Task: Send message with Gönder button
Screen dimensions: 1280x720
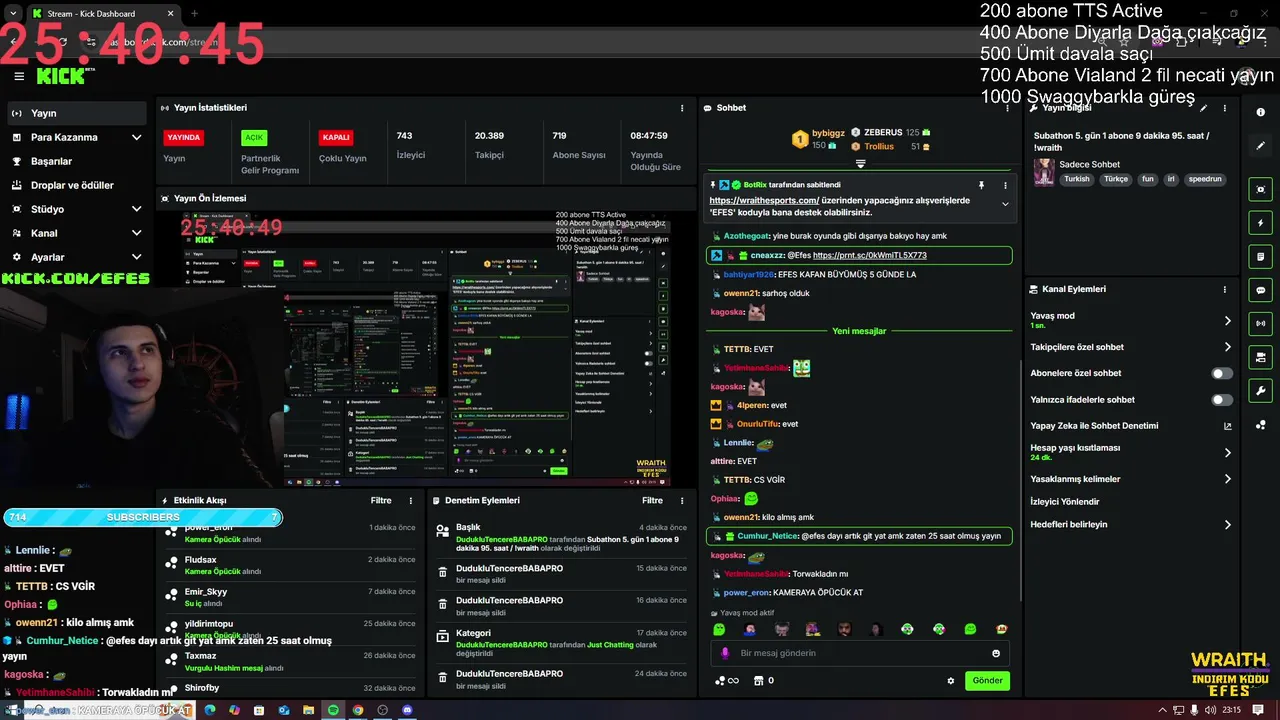Action: click(987, 681)
